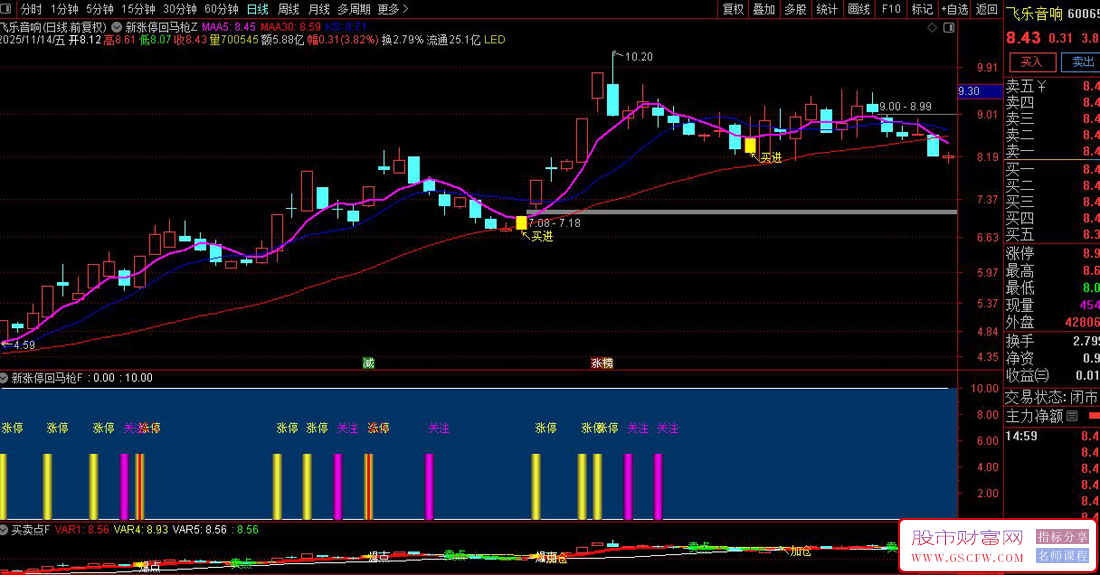The image size is (1100, 575).
Task: Click the 新涨停回马枪Z indicator name
Action: (x=161, y=27)
